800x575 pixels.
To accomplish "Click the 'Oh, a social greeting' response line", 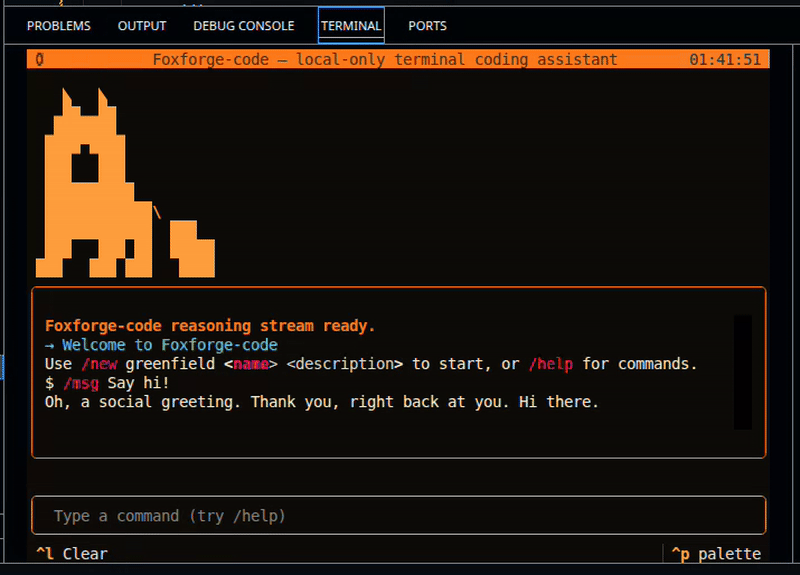I will click(x=321, y=402).
